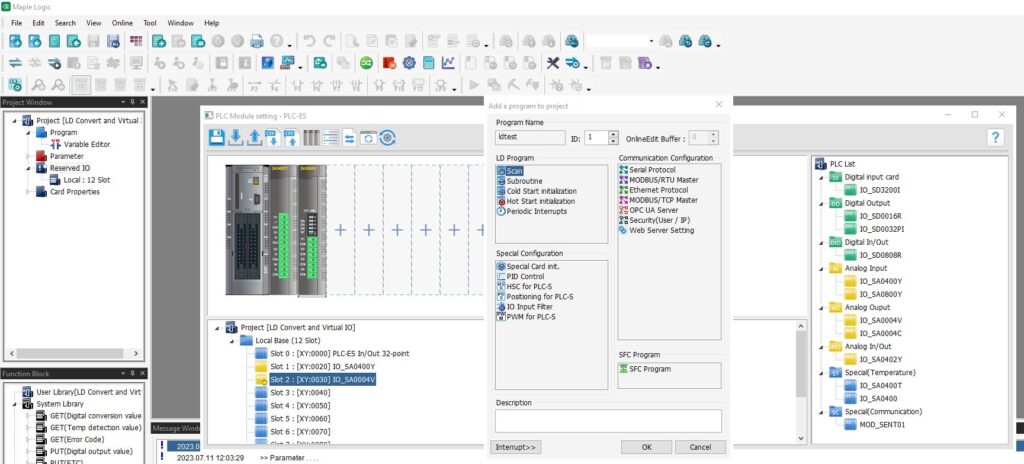Viewport: 1024px width, 464px height.
Task: Click the Interrupt>> button
Action: (x=515, y=447)
